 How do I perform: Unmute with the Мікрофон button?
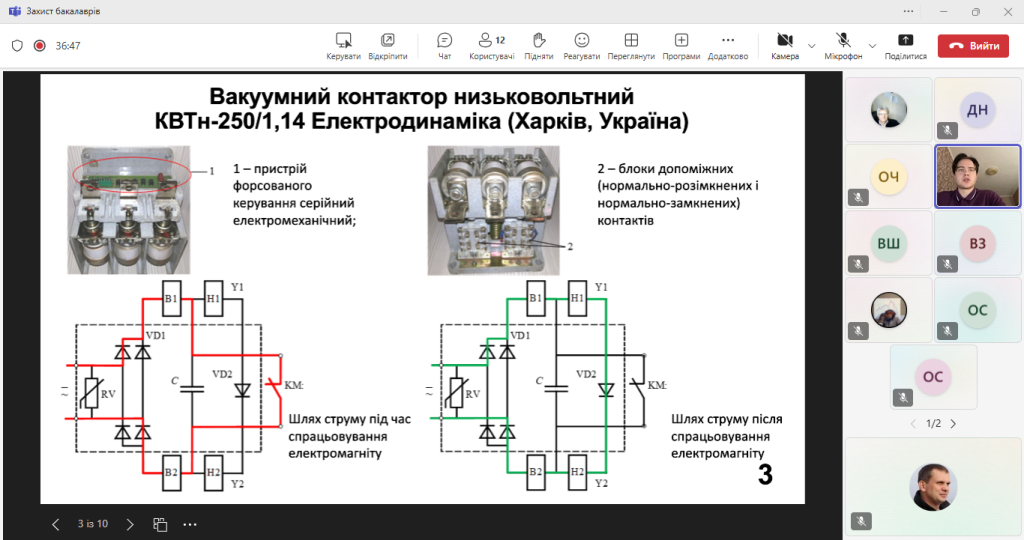[843, 46]
